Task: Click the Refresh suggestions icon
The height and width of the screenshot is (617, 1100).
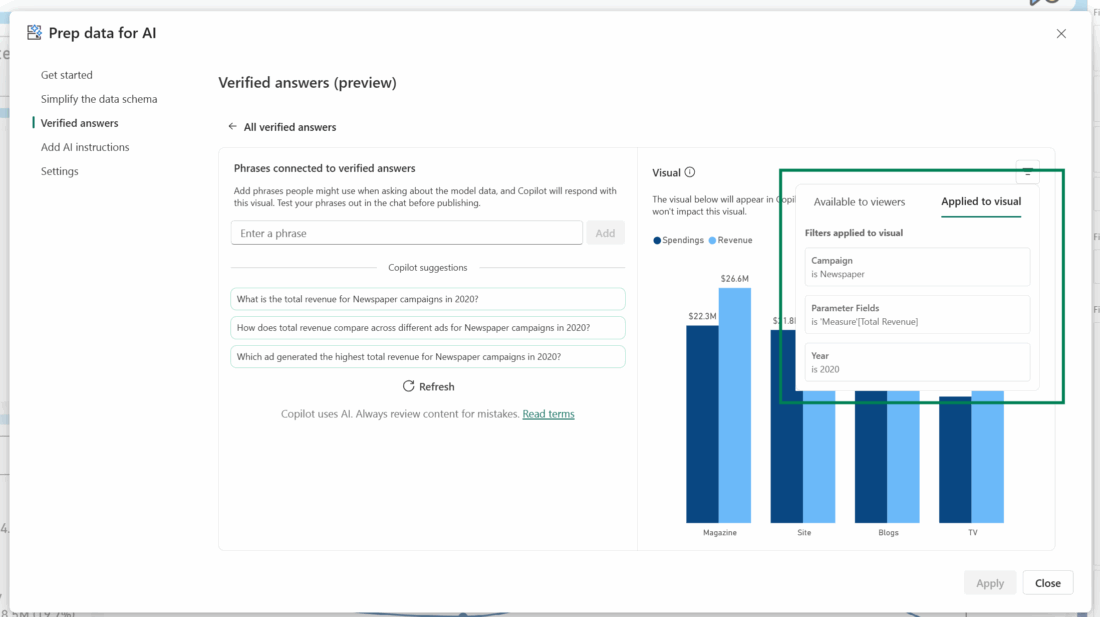Action: click(x=408, y=386)
